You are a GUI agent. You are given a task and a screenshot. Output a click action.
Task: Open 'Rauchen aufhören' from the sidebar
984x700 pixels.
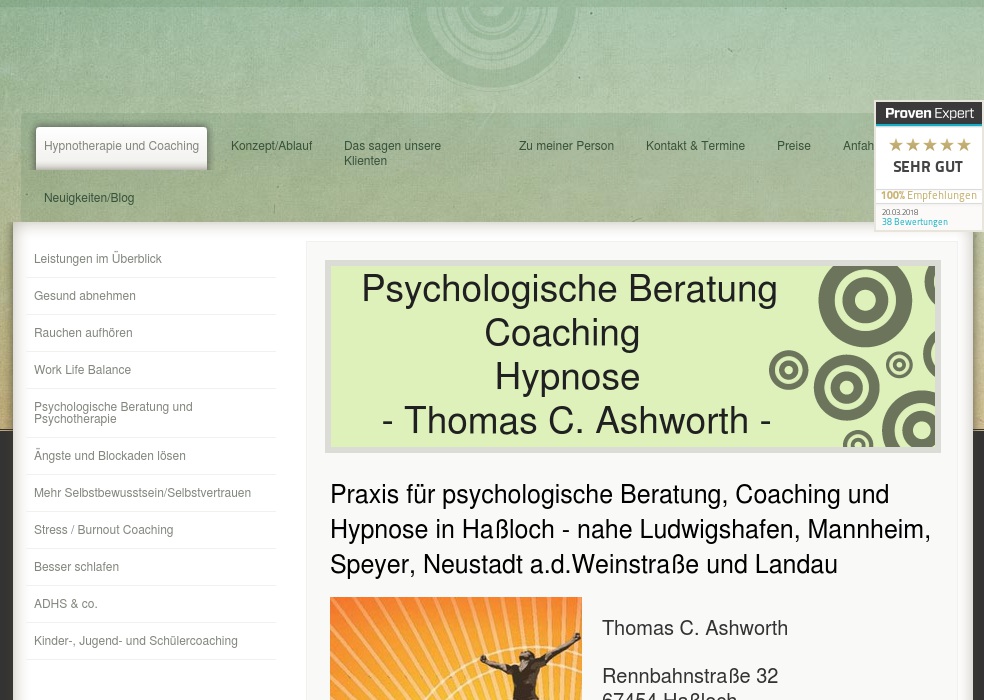tap(83, 333)
